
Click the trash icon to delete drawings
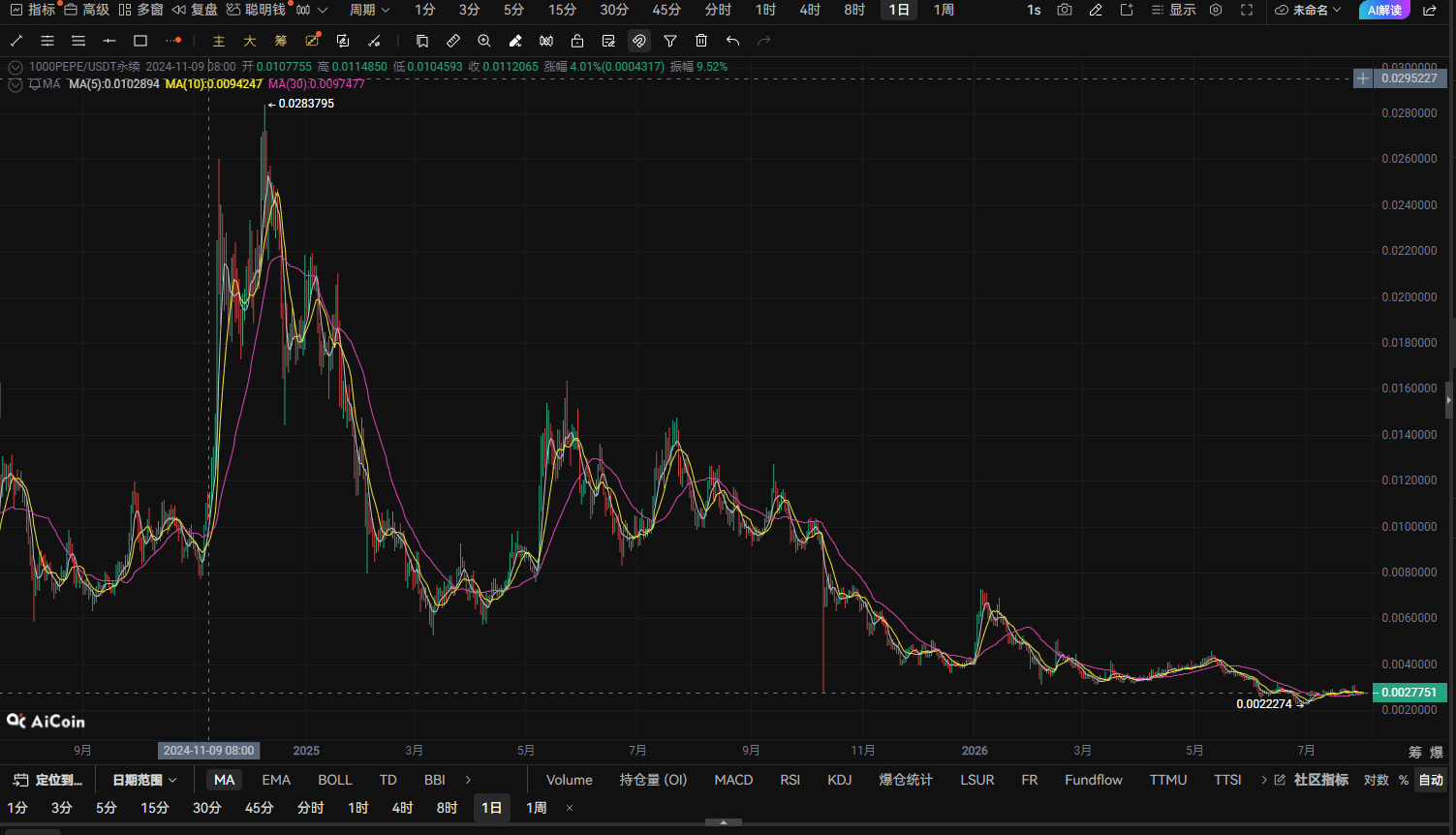[x=701, y=41]
